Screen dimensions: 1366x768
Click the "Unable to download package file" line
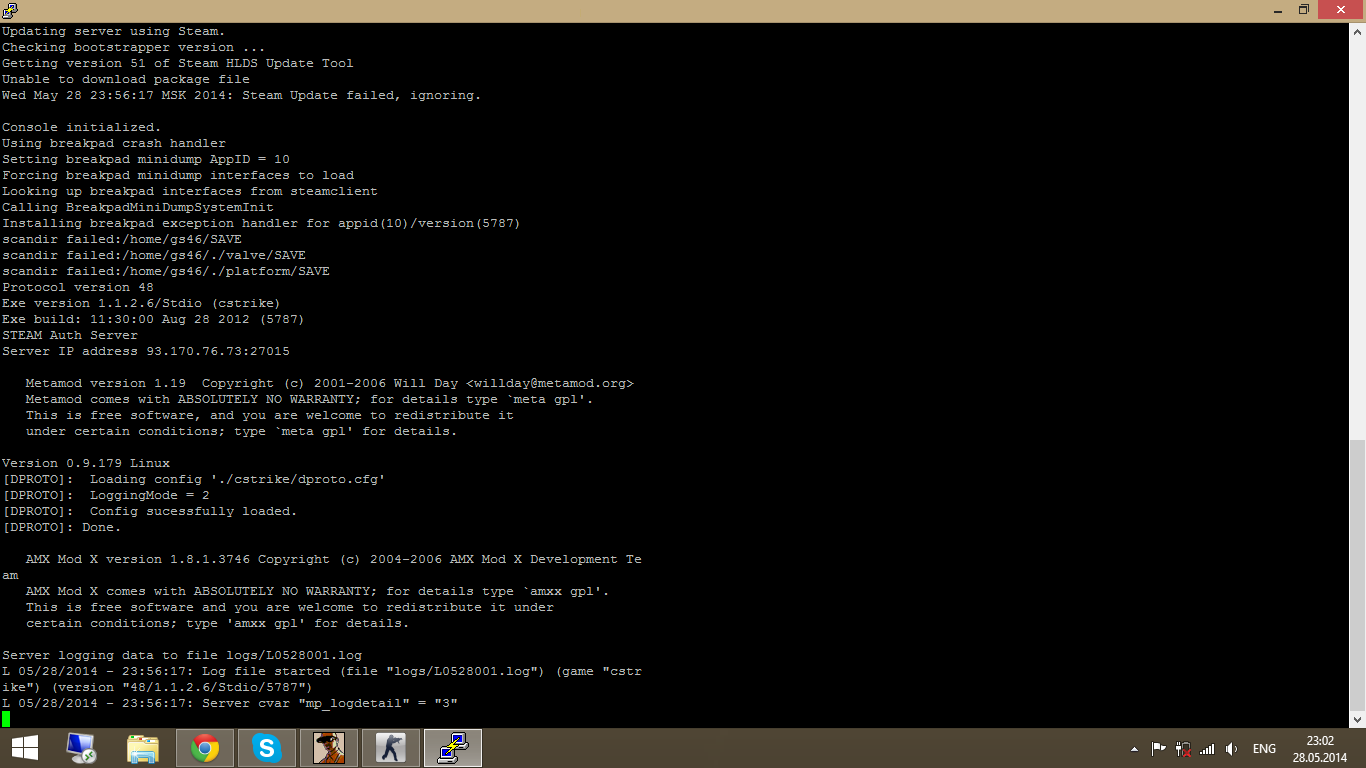(x=126, y=79)
